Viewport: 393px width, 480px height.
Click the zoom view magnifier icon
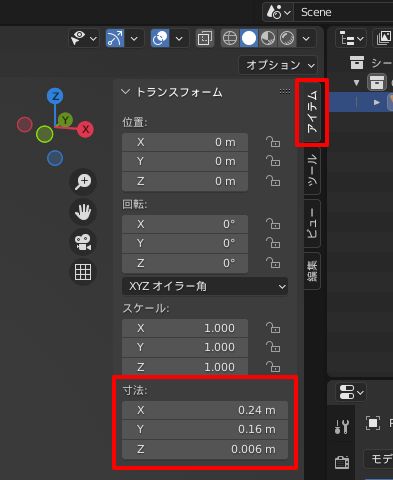(83, 182)
